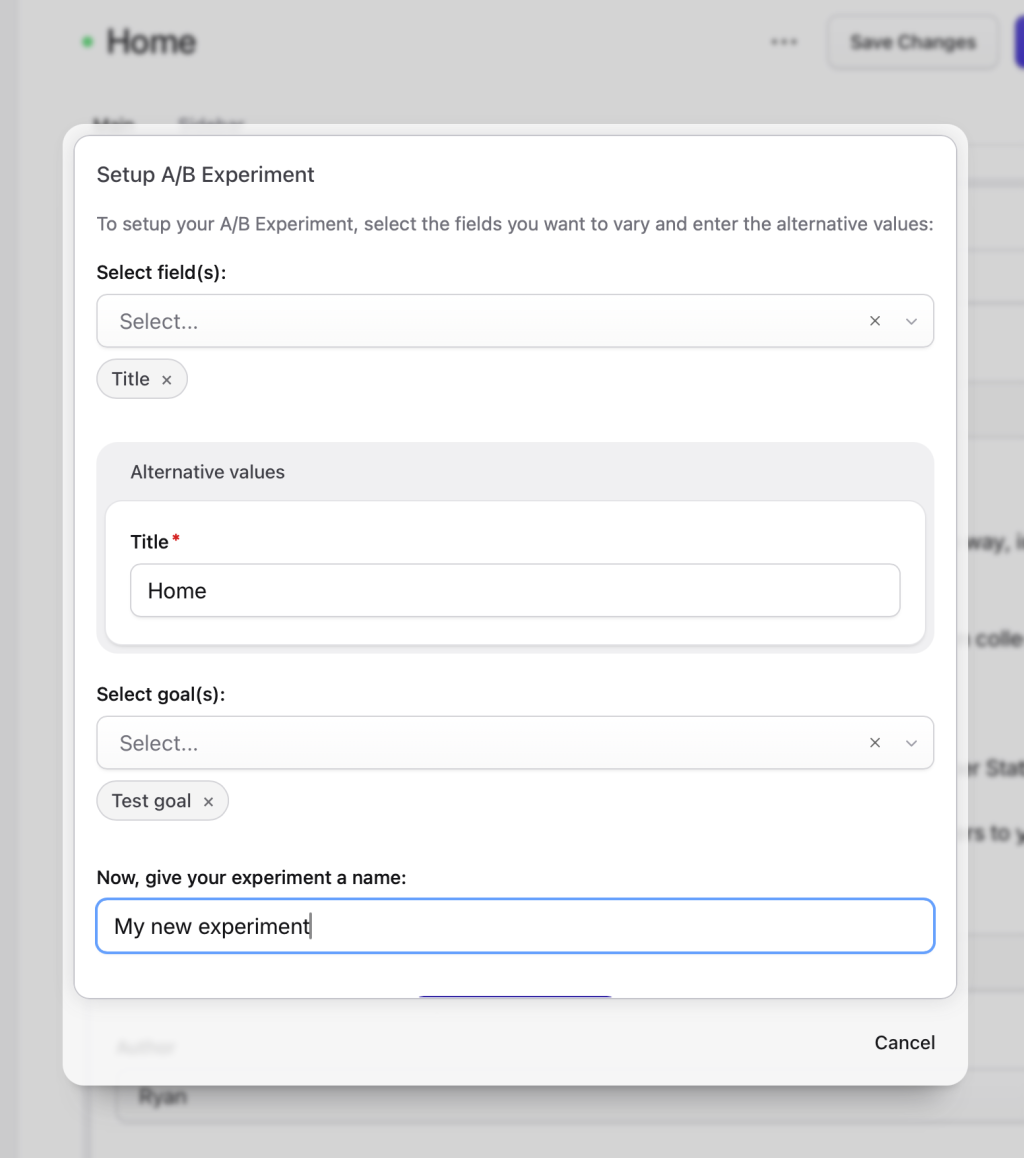The height and width of the screenshot is (1158, 1024).
Task: Click the experiment name text field
Action: 514,926
